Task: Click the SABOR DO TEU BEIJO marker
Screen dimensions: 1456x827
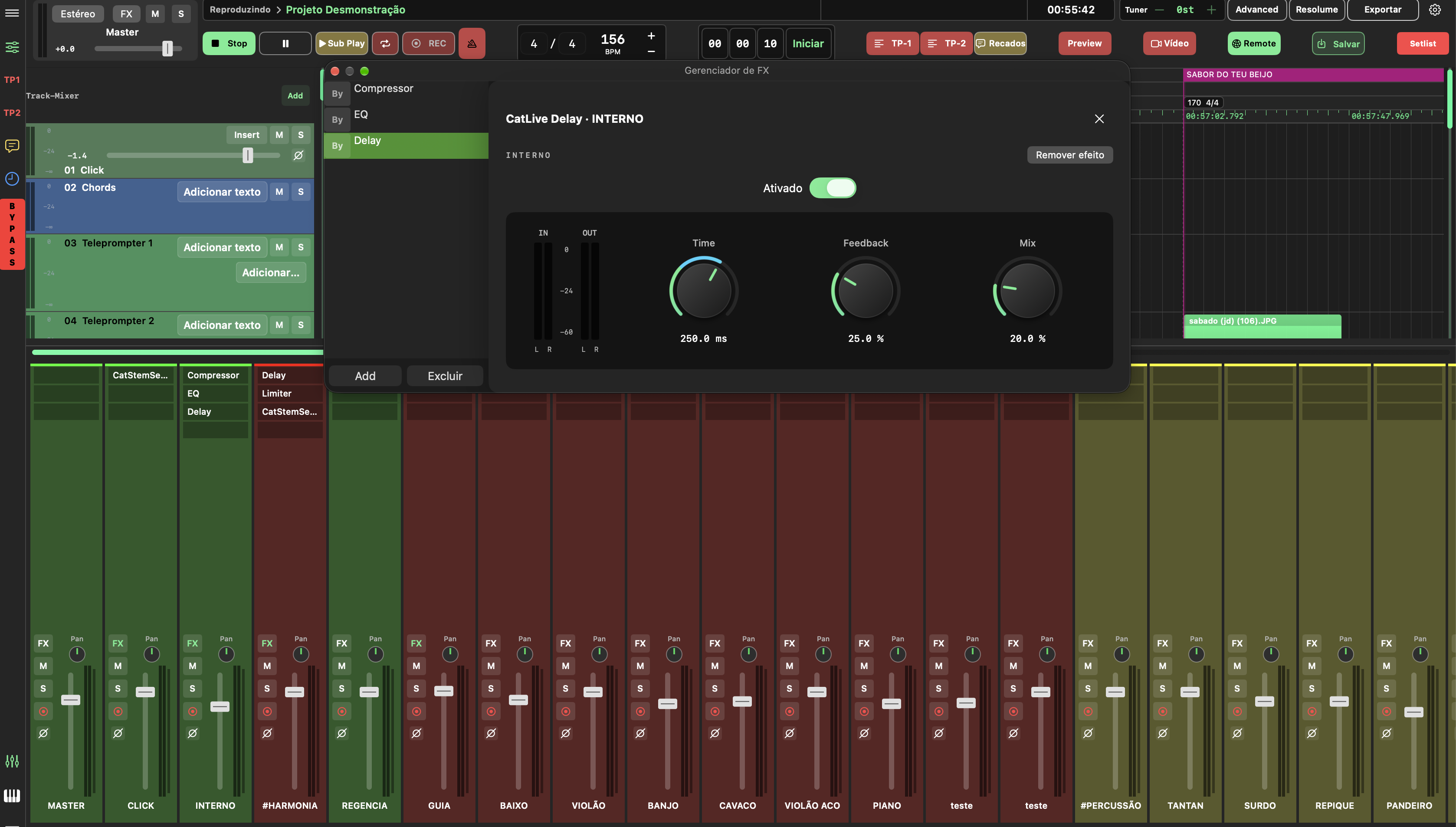Action: pos(1313,74)
